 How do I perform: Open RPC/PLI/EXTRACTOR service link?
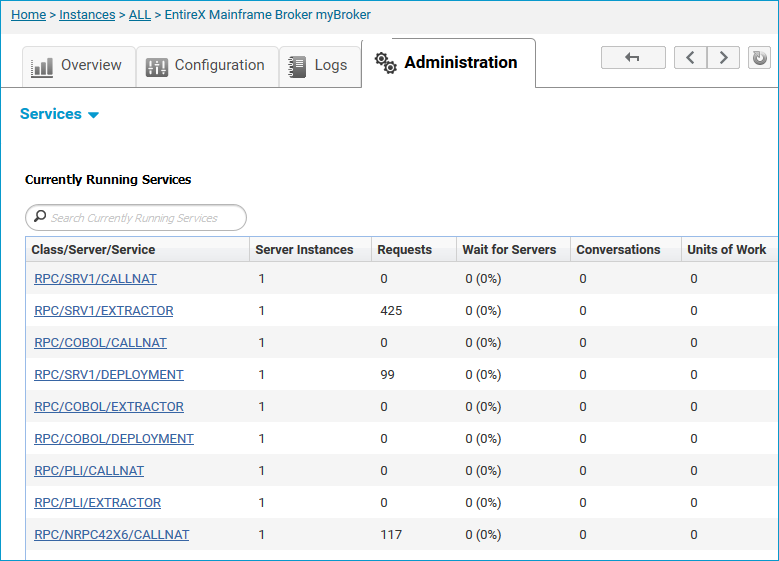click(97, 503)
